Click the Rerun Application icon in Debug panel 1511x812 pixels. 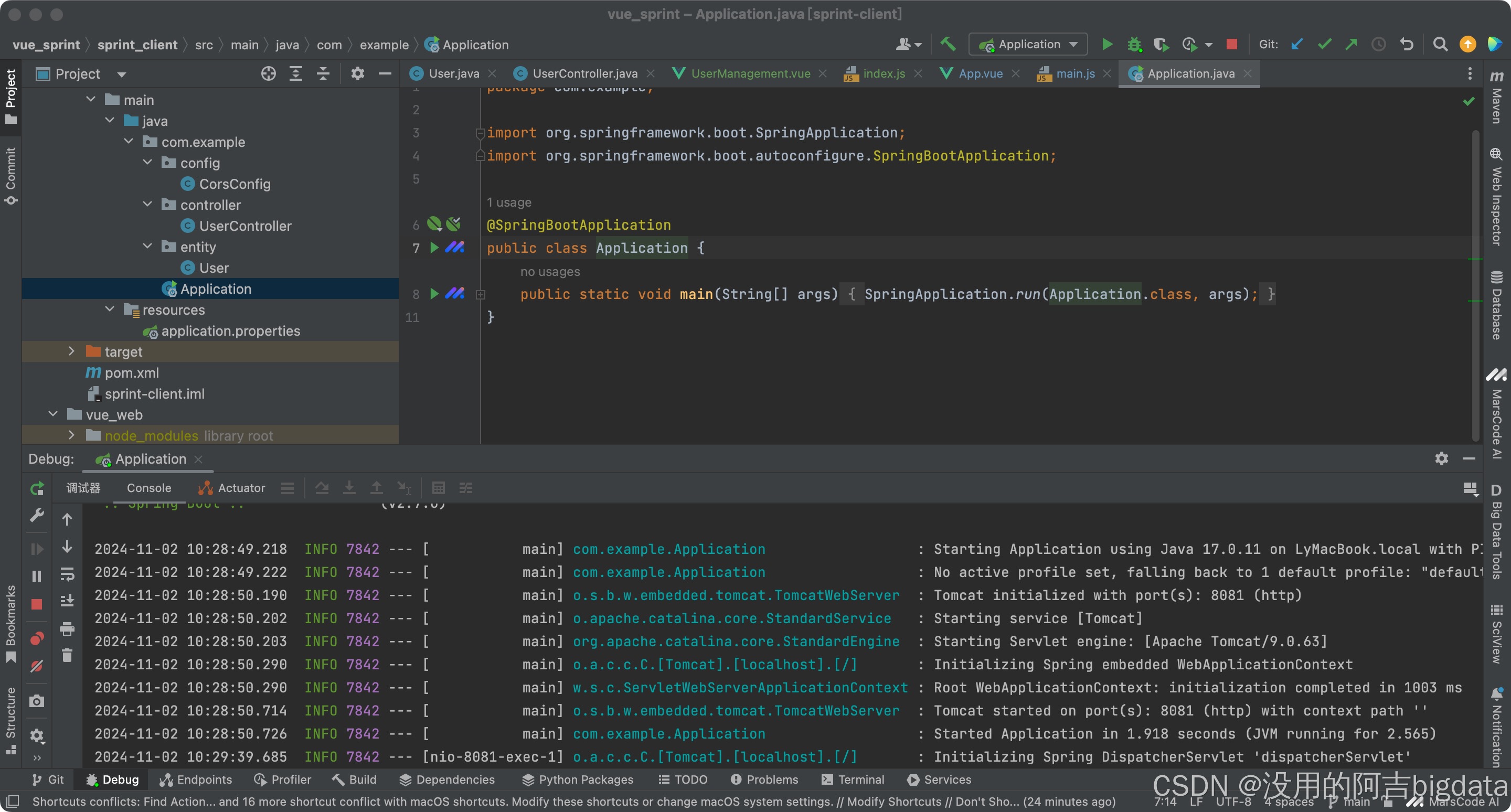coord(37,488)
